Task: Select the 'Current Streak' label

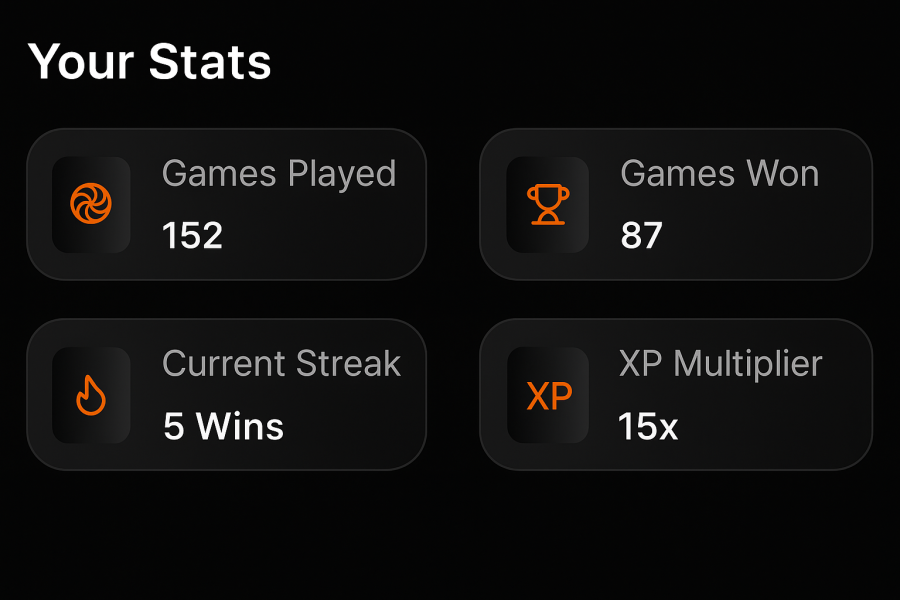Action: coord(281,364)
